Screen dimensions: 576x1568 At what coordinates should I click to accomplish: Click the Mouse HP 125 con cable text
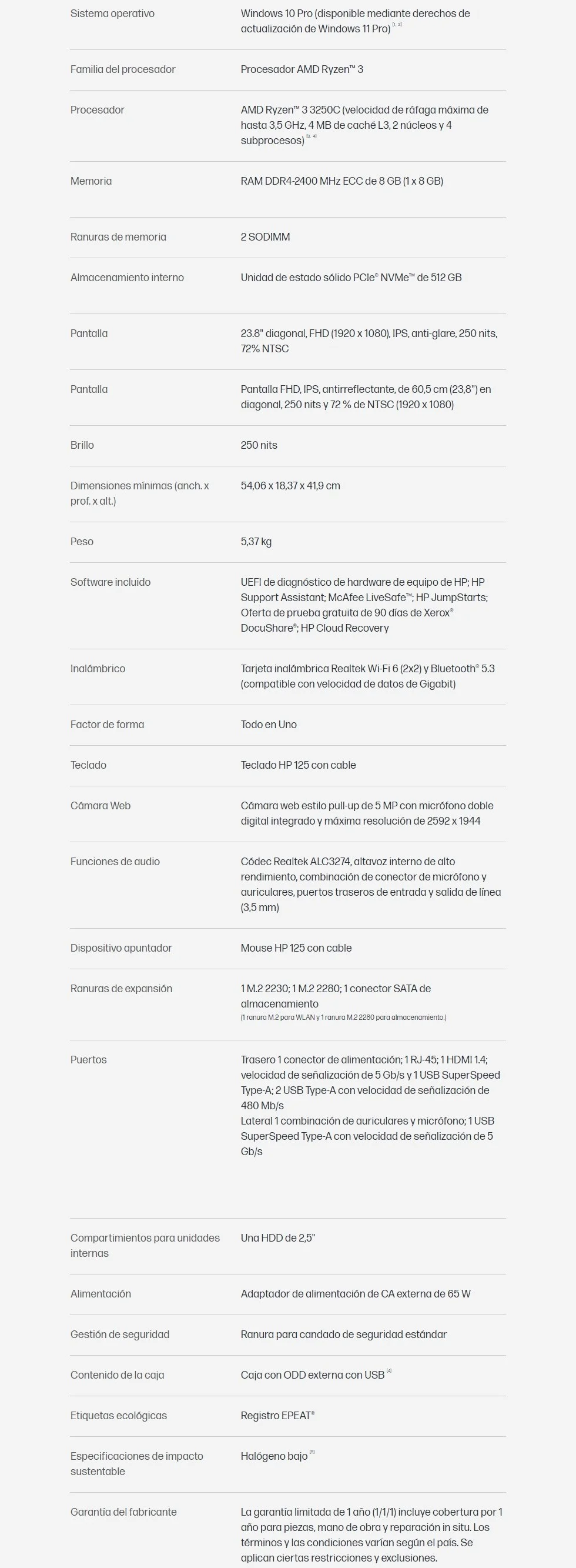click(296, 948)
